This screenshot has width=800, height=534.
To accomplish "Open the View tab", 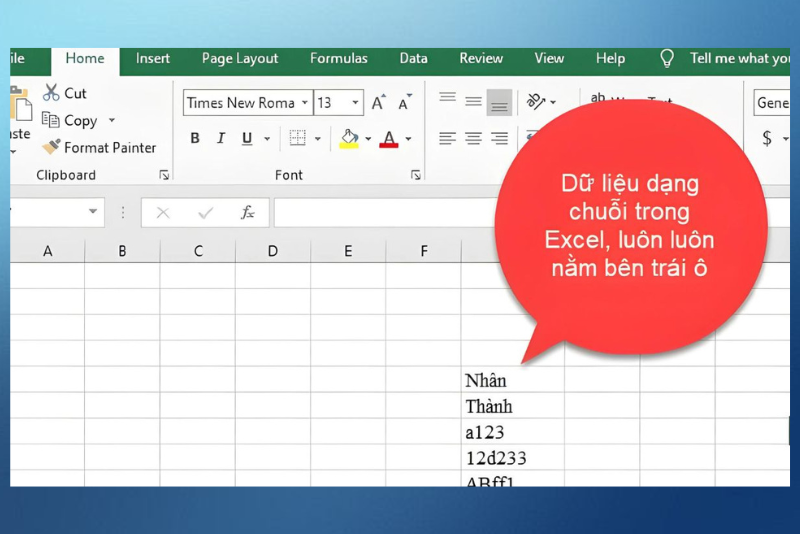I will point(549,59).
